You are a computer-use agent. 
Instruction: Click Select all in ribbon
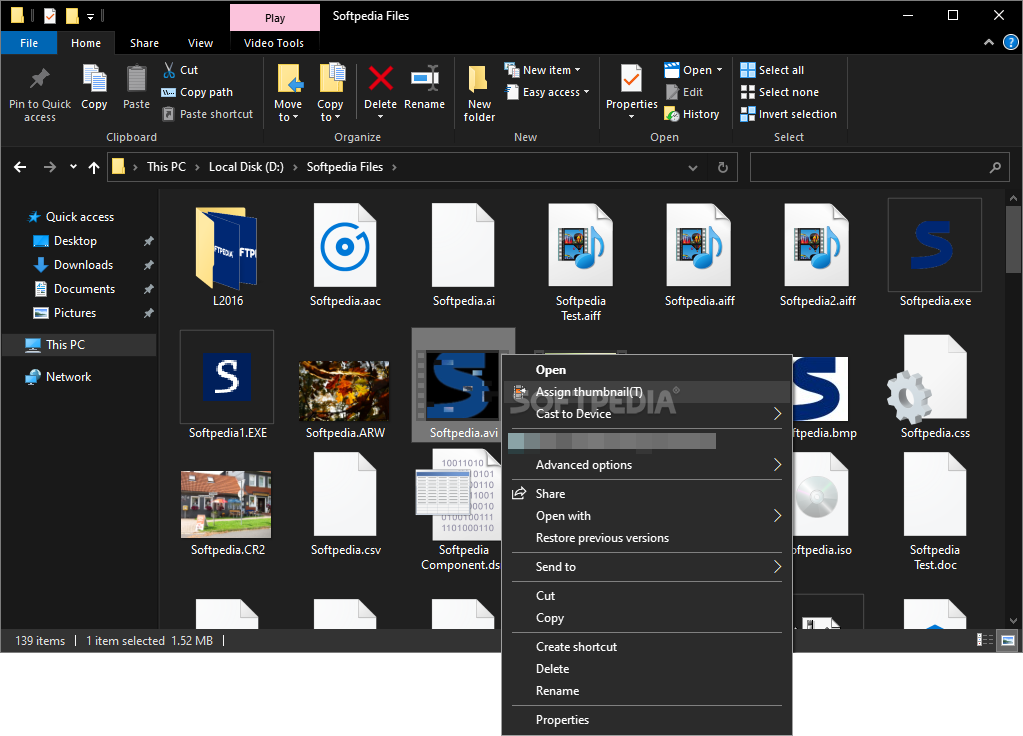pyautogui.click(x=772, y=70)
